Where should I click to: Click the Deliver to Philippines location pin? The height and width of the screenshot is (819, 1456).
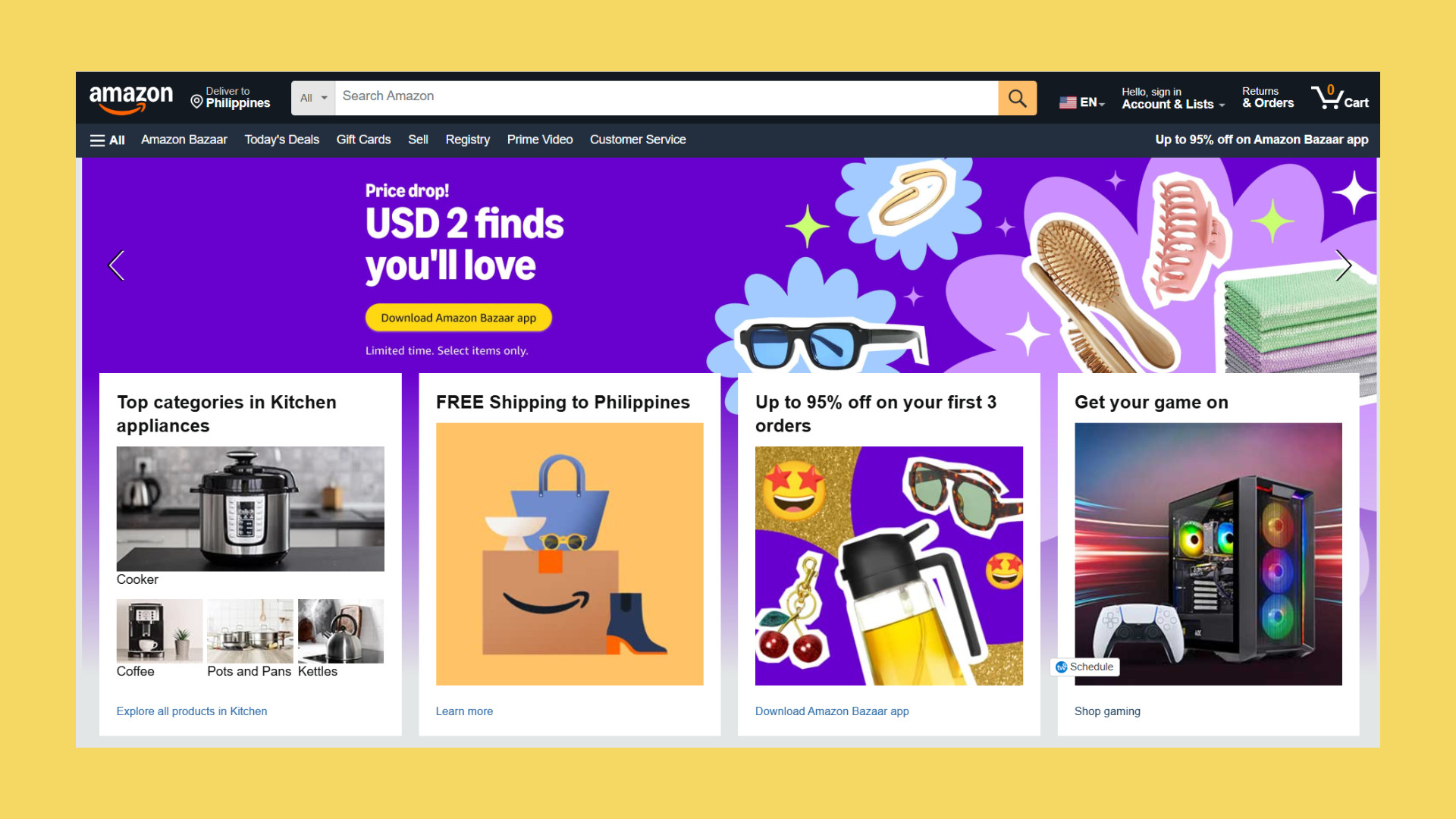[196, 102]
